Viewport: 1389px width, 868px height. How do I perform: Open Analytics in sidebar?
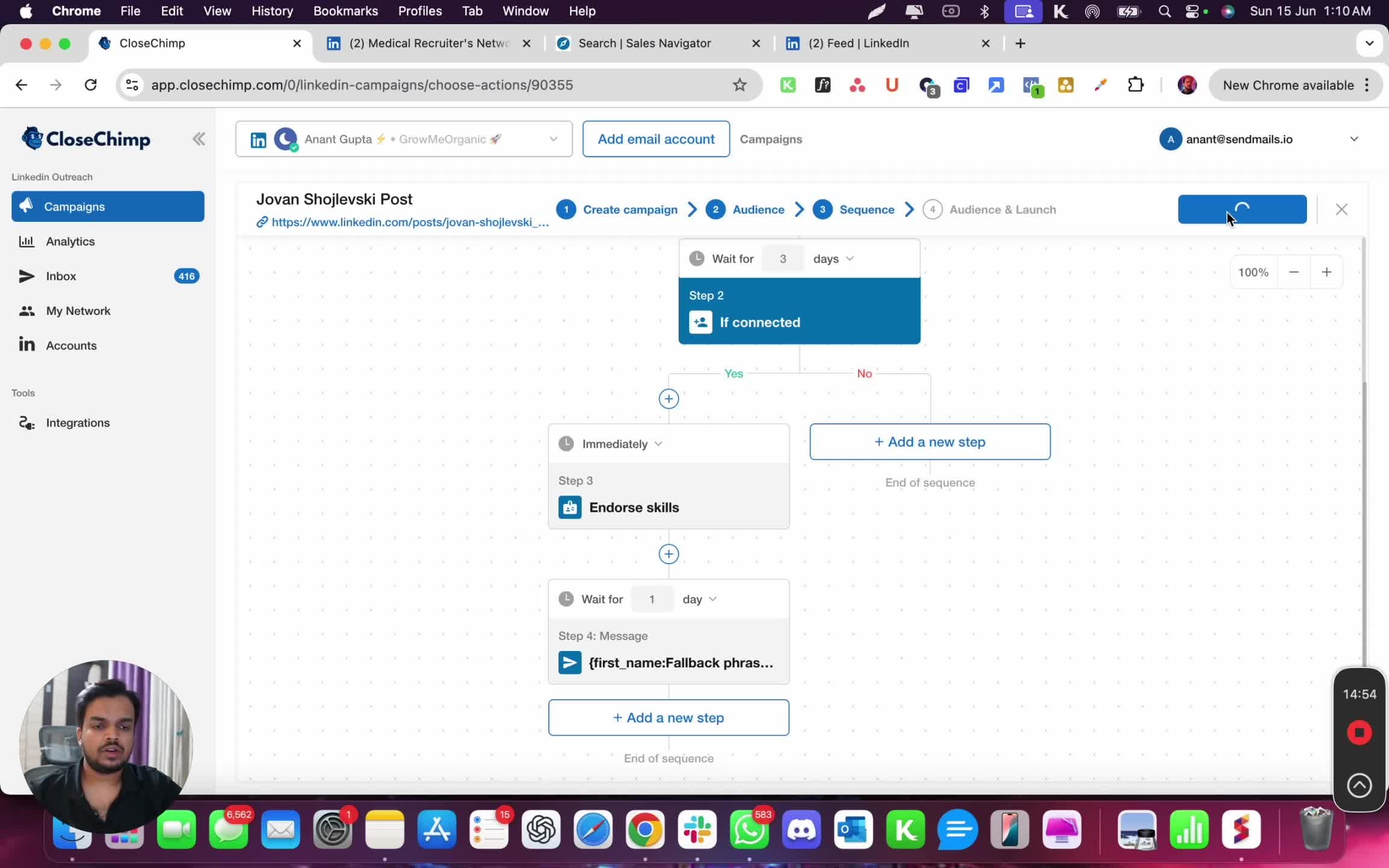pos(70,241)
